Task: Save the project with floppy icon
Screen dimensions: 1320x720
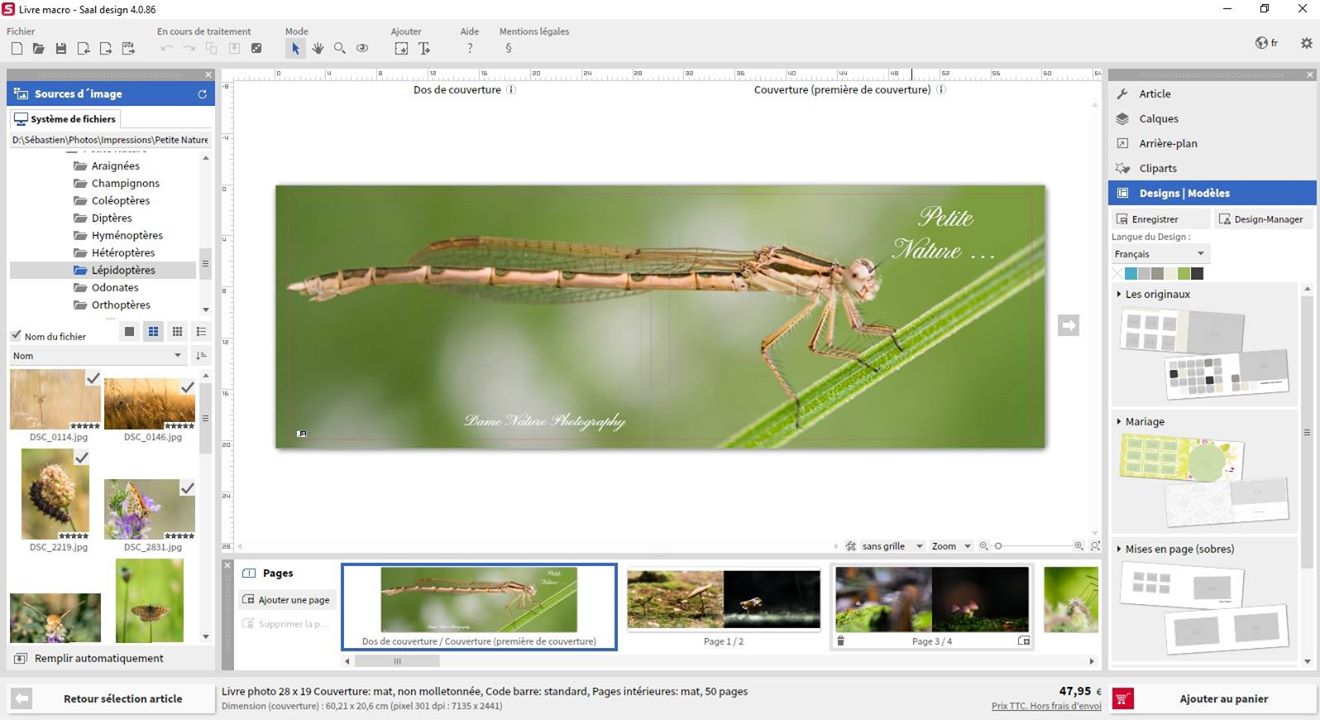Action: tap(61, 48)
